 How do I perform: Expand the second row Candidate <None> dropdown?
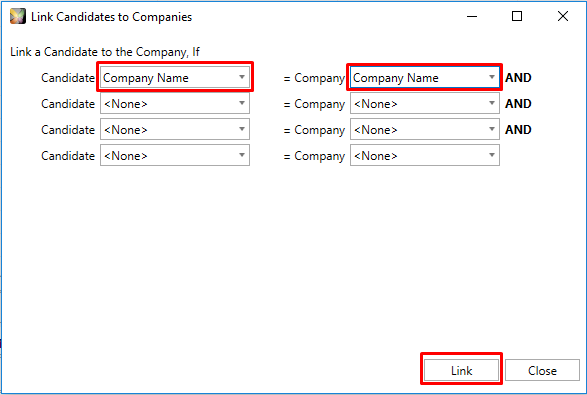(175, 103)
